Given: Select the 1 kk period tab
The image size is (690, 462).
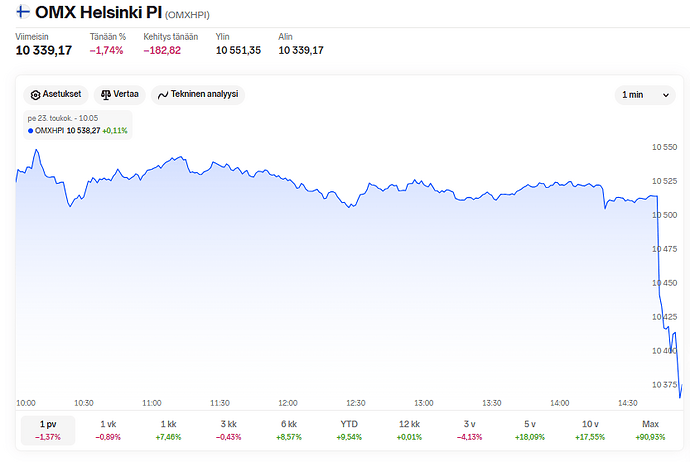Looking at the screenshot, I should coord(169,430).
